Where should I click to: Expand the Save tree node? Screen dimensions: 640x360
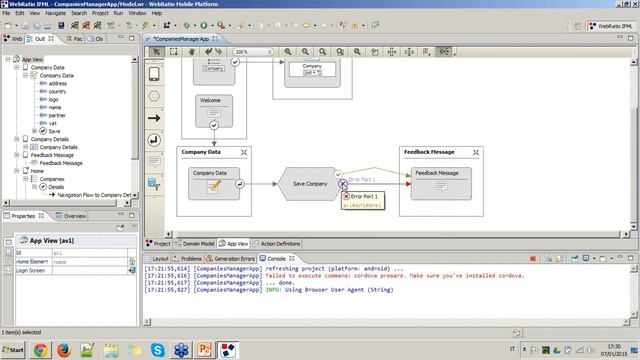pyautogui.click(x=35, y=131)
